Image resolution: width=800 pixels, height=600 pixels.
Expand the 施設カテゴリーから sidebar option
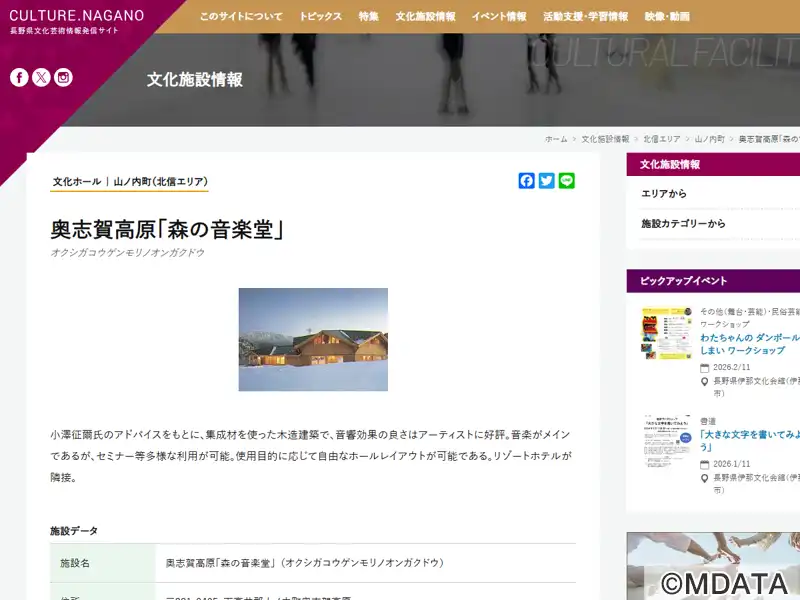tap(683, 224)
